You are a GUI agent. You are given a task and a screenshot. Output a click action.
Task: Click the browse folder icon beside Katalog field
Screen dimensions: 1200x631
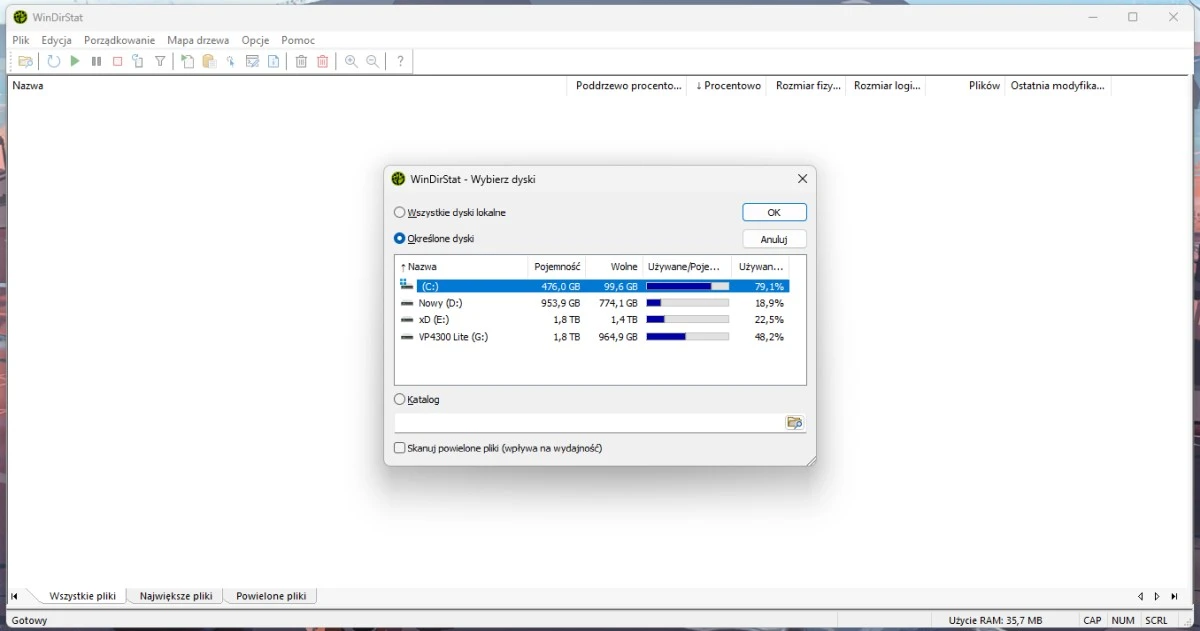(x=794, y=423)
